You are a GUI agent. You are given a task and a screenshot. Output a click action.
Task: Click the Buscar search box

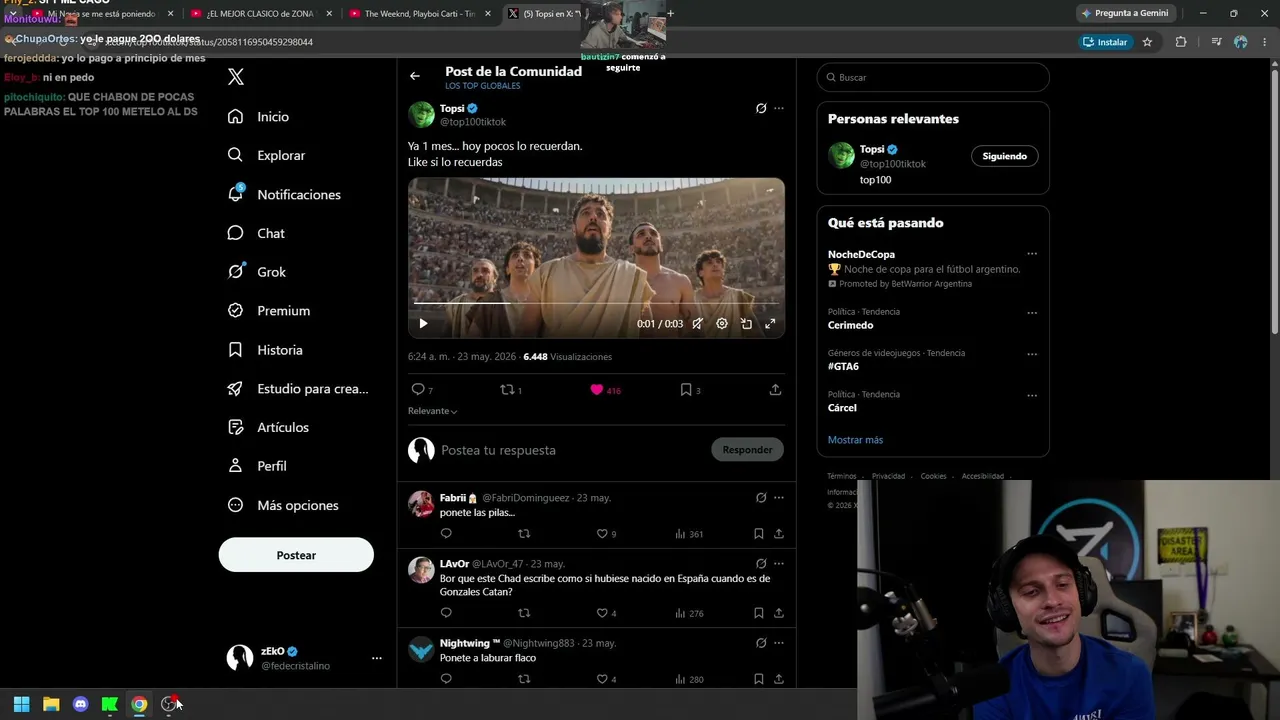coord(933,77)
